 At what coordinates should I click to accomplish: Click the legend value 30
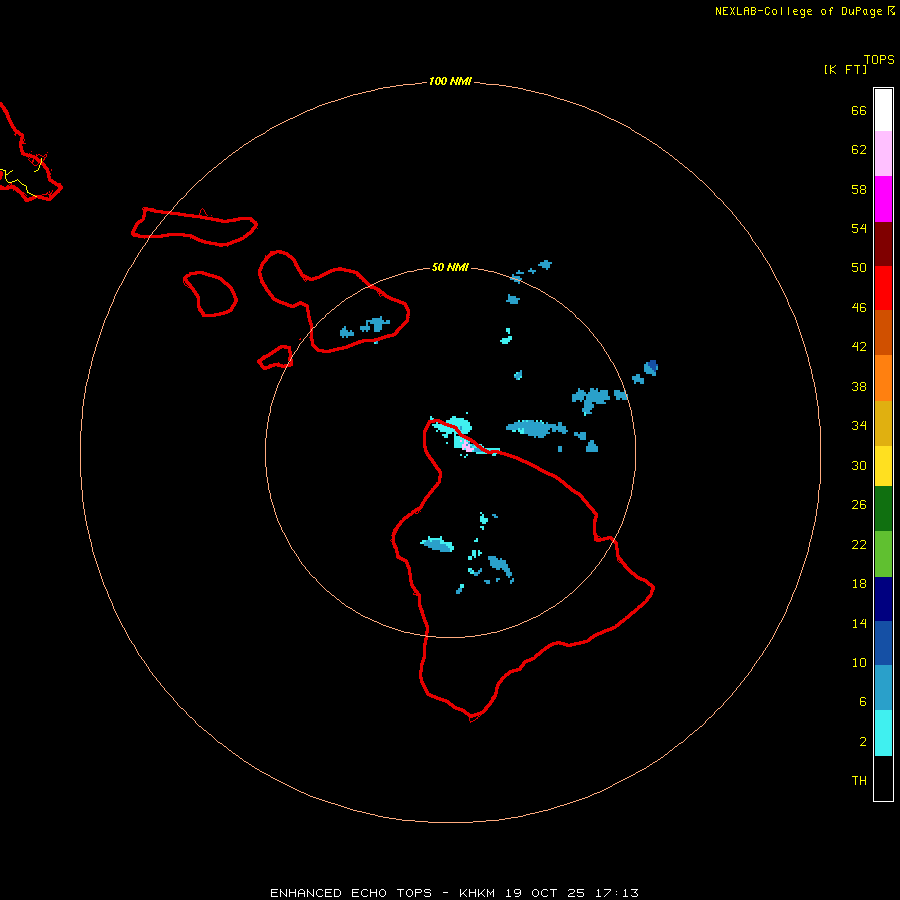tap(859, 465)
